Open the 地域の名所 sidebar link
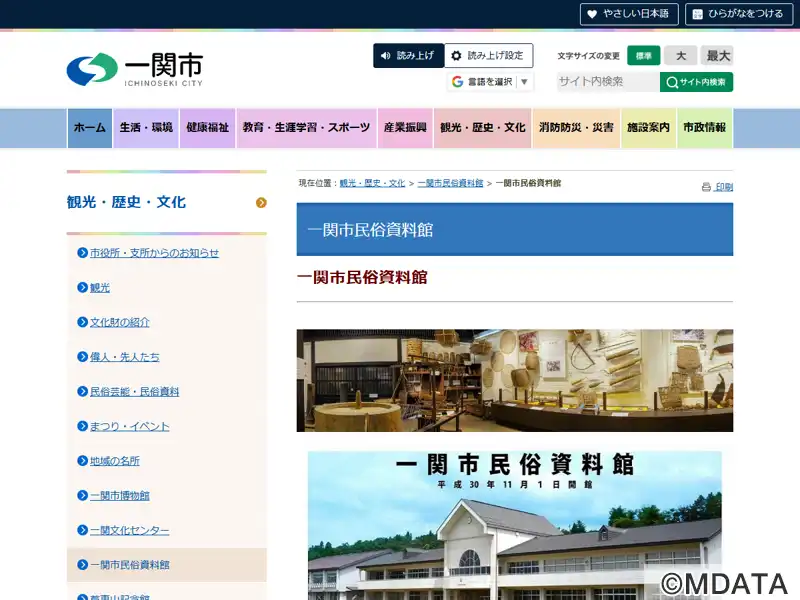The image size is (800, 600). 115,461
